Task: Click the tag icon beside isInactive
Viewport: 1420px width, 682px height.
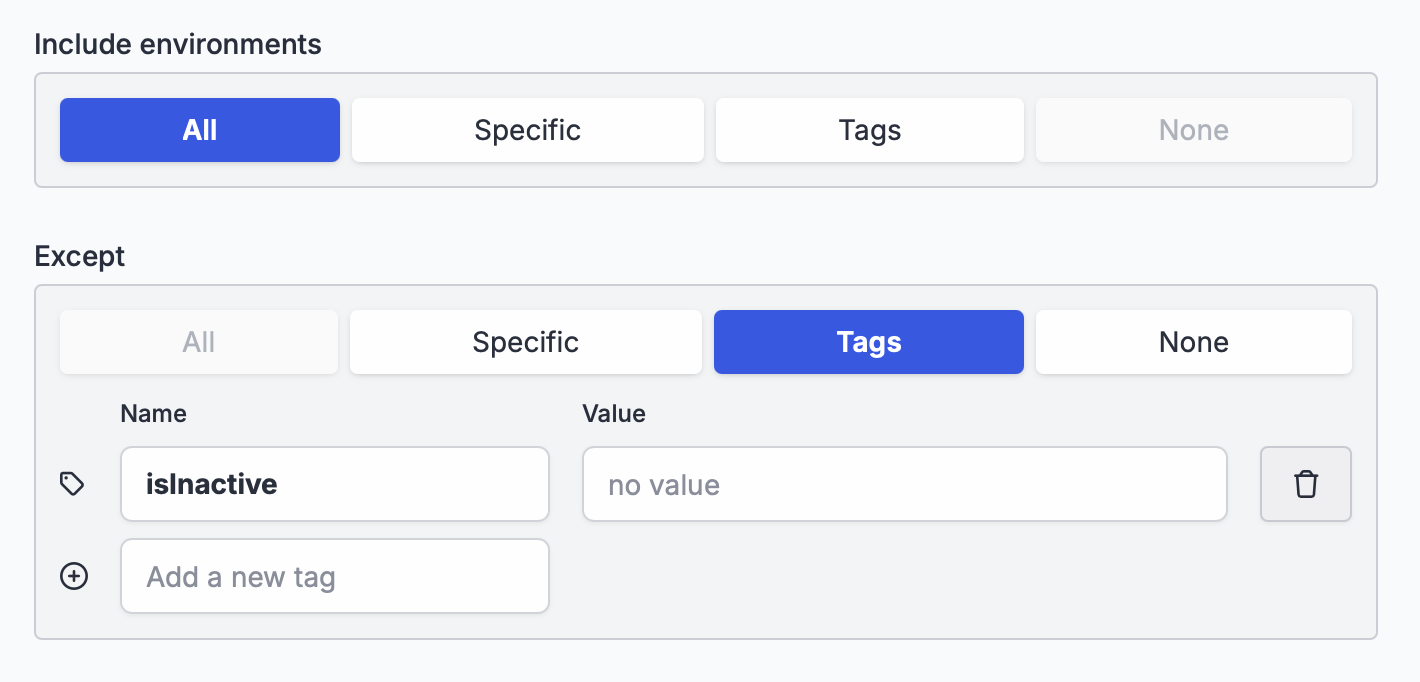Action: pos(72,484)
